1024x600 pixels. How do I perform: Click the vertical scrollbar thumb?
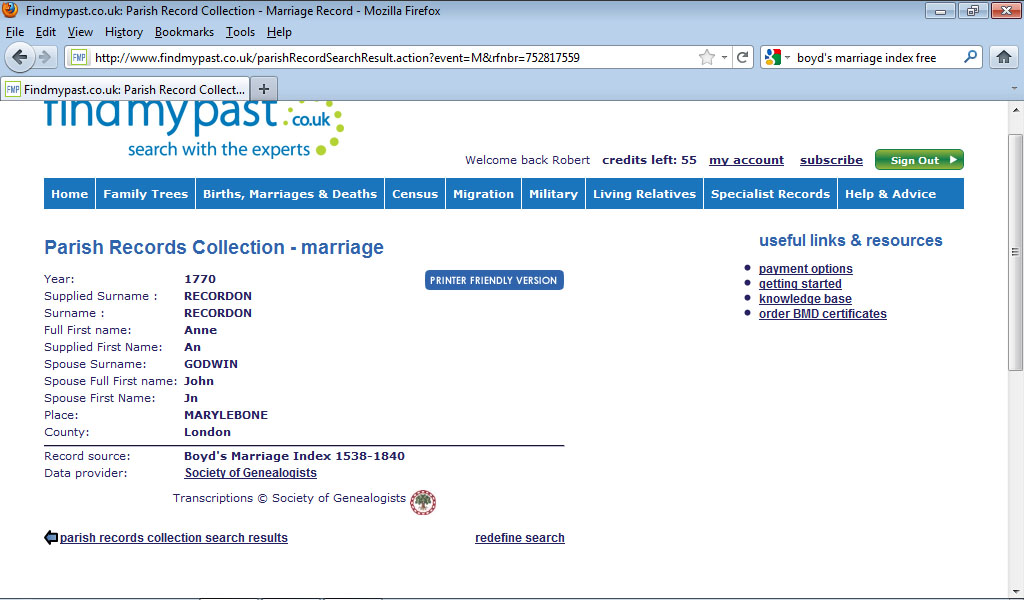[1015, 252]
